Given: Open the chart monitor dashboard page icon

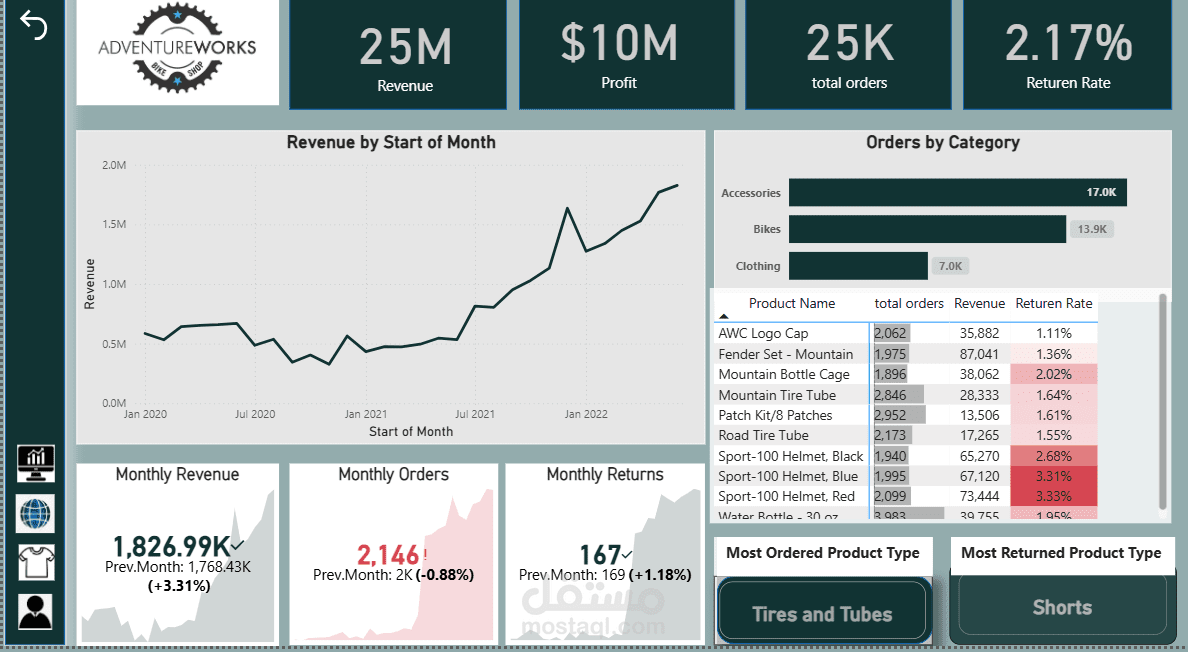Looking at the screenshot, I should pos(36,463).
